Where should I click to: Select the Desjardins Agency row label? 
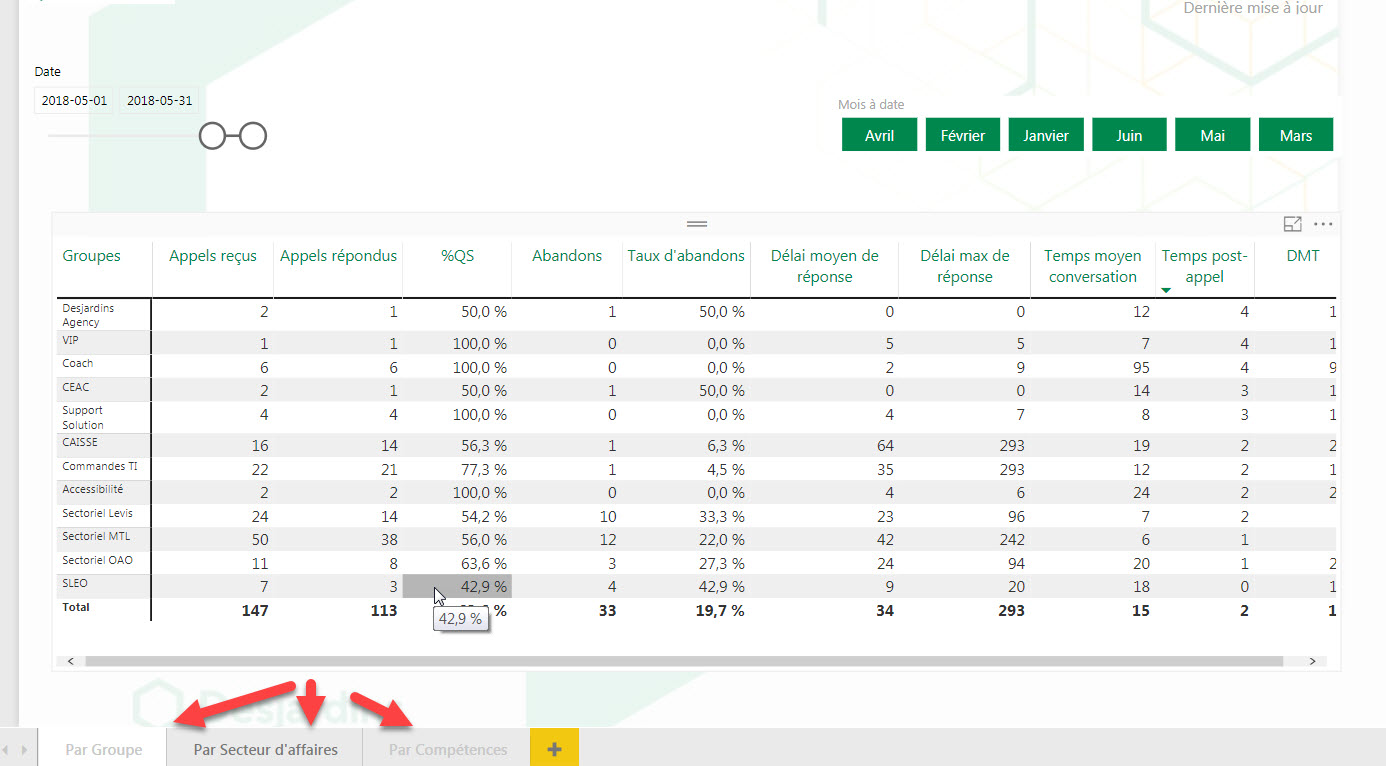(88, 315)
